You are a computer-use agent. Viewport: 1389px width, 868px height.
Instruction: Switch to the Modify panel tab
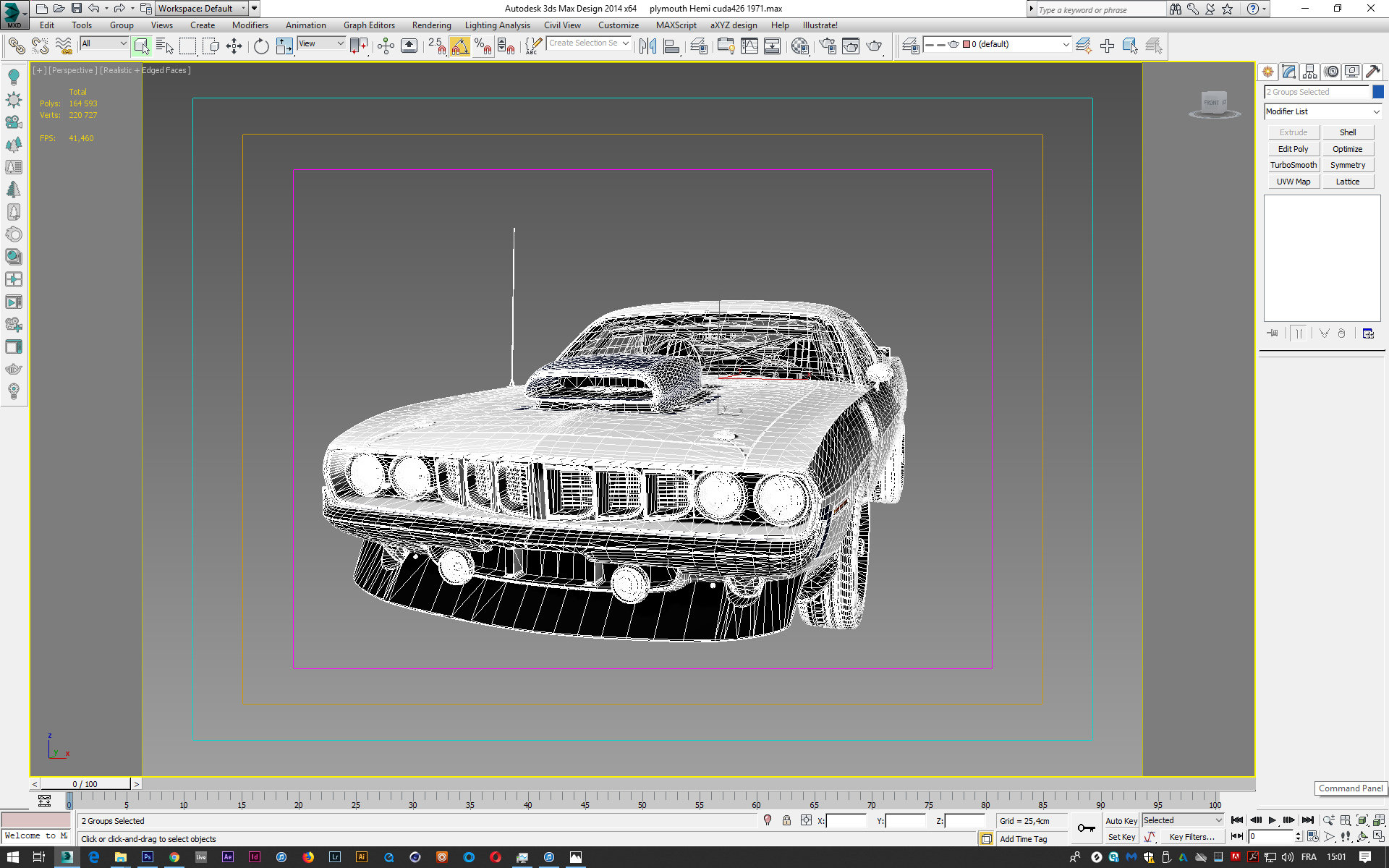[x=1289, y=72]
